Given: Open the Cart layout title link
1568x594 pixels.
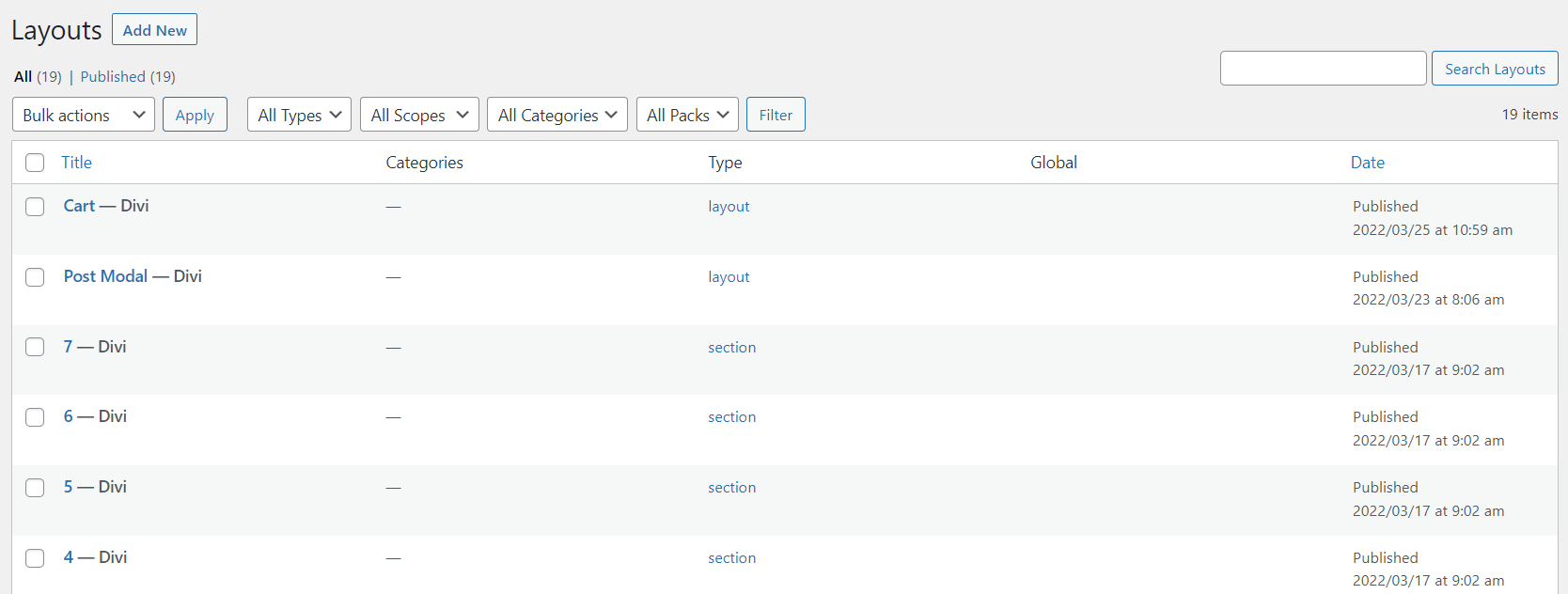Looking at the screenshot, I should pos(80,206).
